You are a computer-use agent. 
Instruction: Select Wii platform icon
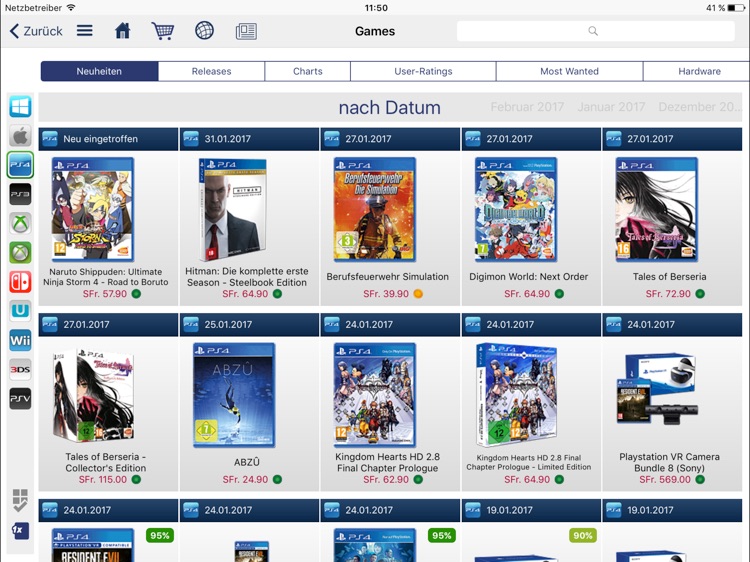pyautogui.click(x=20, y=341)
